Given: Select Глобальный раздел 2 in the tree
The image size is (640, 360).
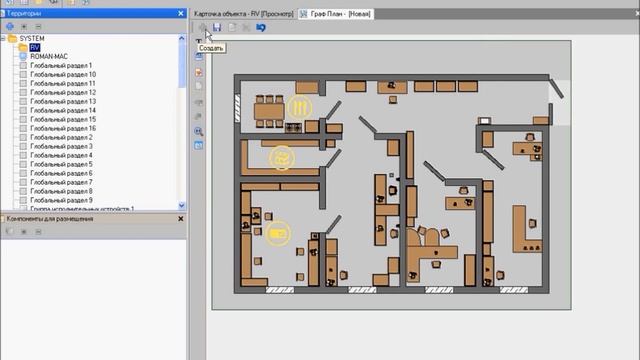Looking at the screenshot, I should pos(61,137).
